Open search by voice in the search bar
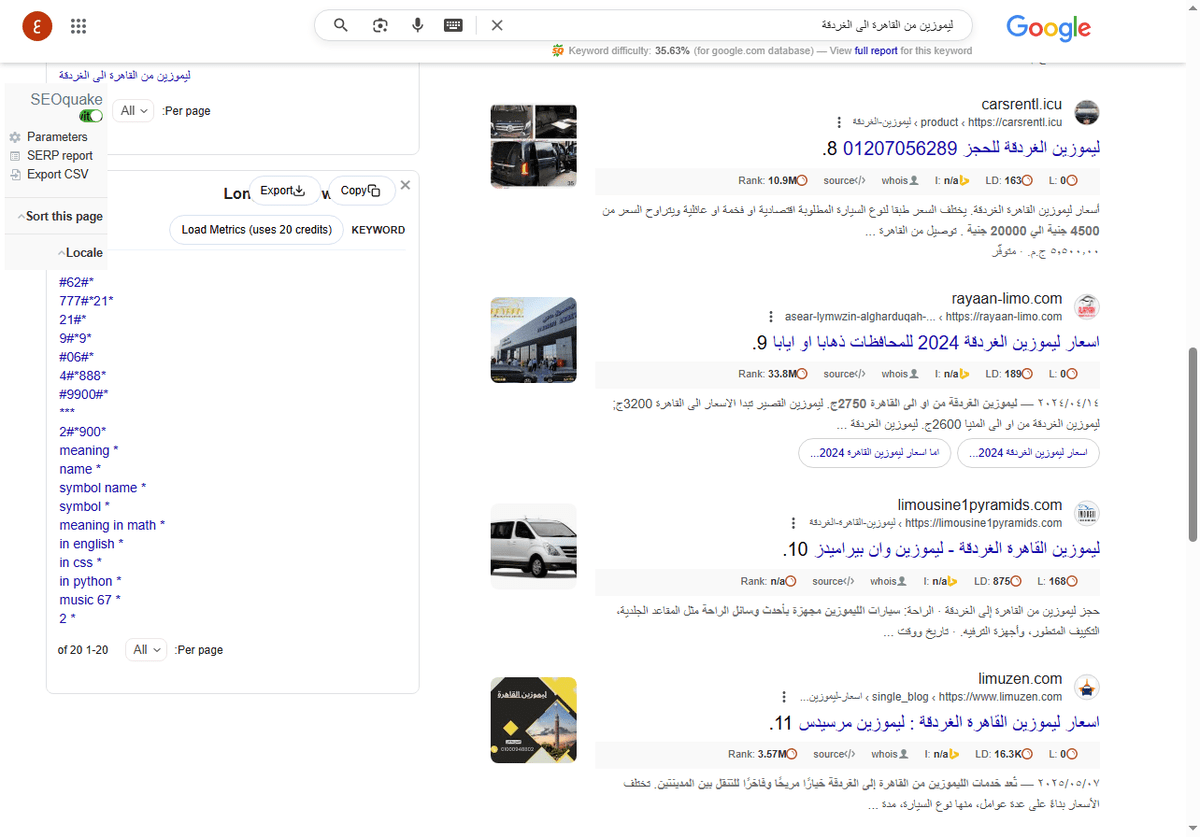Screen dimensions: 1200x837 [417, 25]
